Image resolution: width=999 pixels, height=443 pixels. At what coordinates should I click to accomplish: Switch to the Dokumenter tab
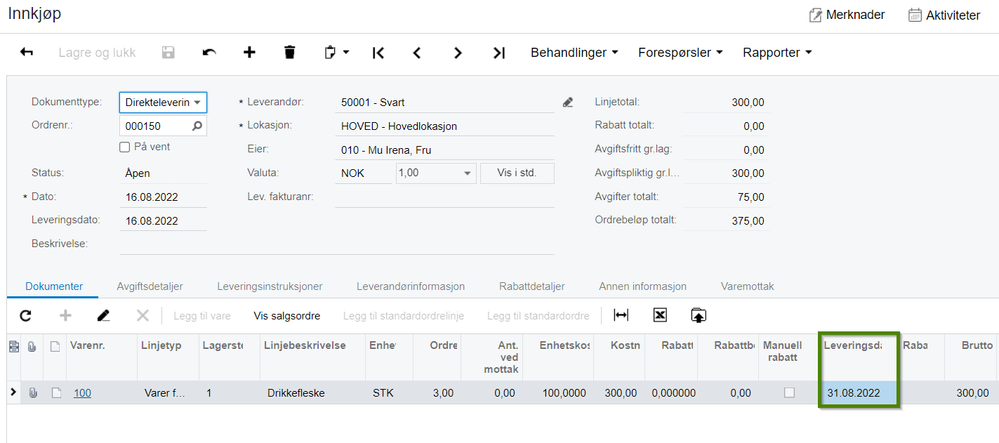54,287
